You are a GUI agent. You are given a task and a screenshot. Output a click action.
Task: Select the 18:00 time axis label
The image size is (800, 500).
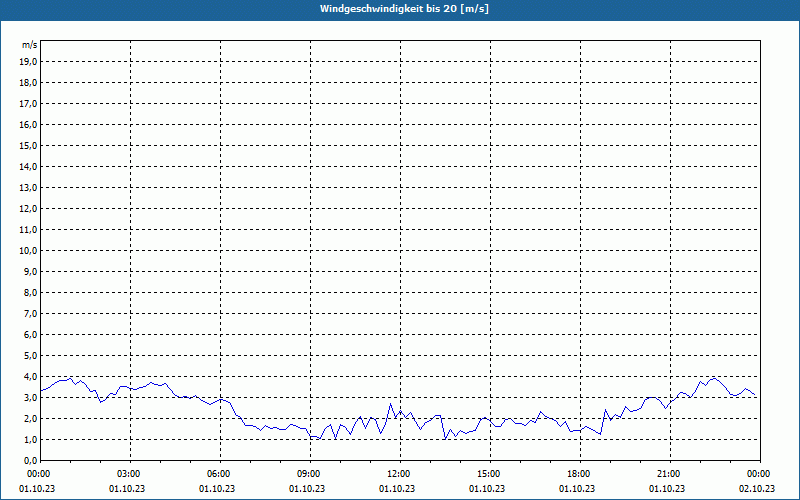[x=578, y=474]
